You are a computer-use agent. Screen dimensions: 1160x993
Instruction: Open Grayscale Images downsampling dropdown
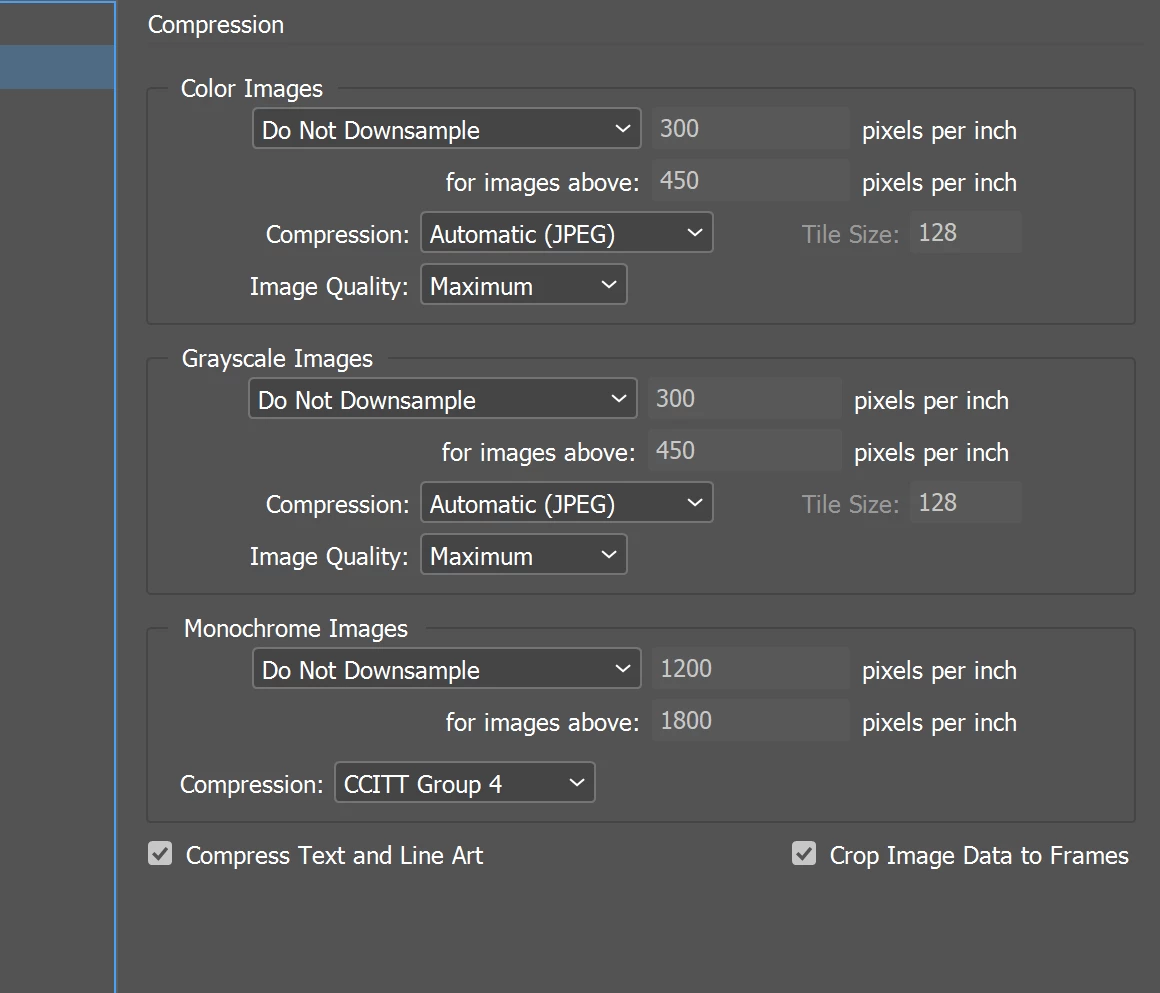point(442,400)
